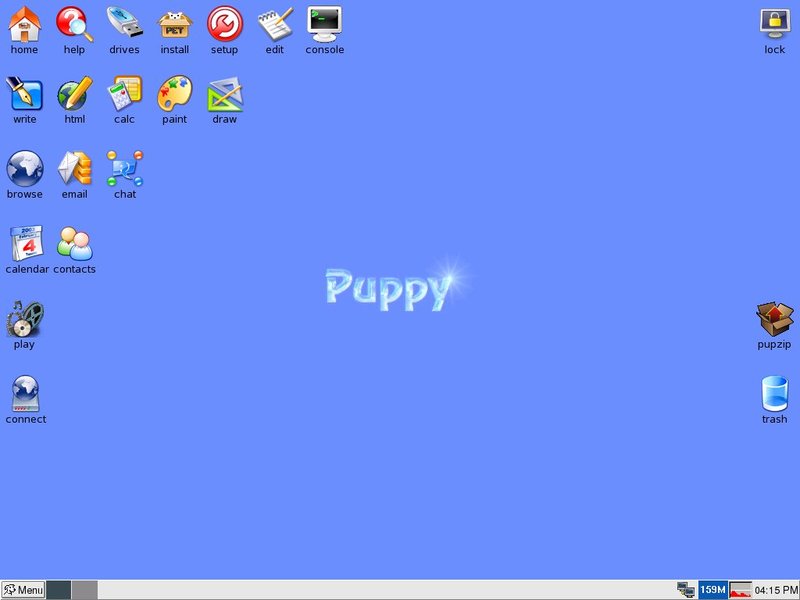
Task: Open the Calendar application
Action: coord(24,243)
